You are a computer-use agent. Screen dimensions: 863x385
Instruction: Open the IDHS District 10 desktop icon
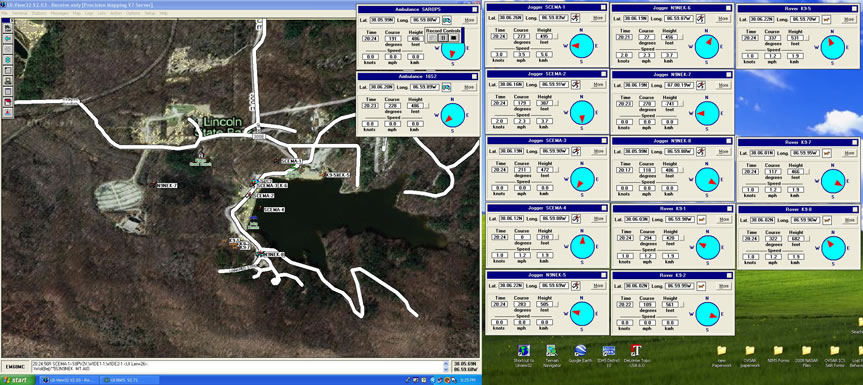609,357
